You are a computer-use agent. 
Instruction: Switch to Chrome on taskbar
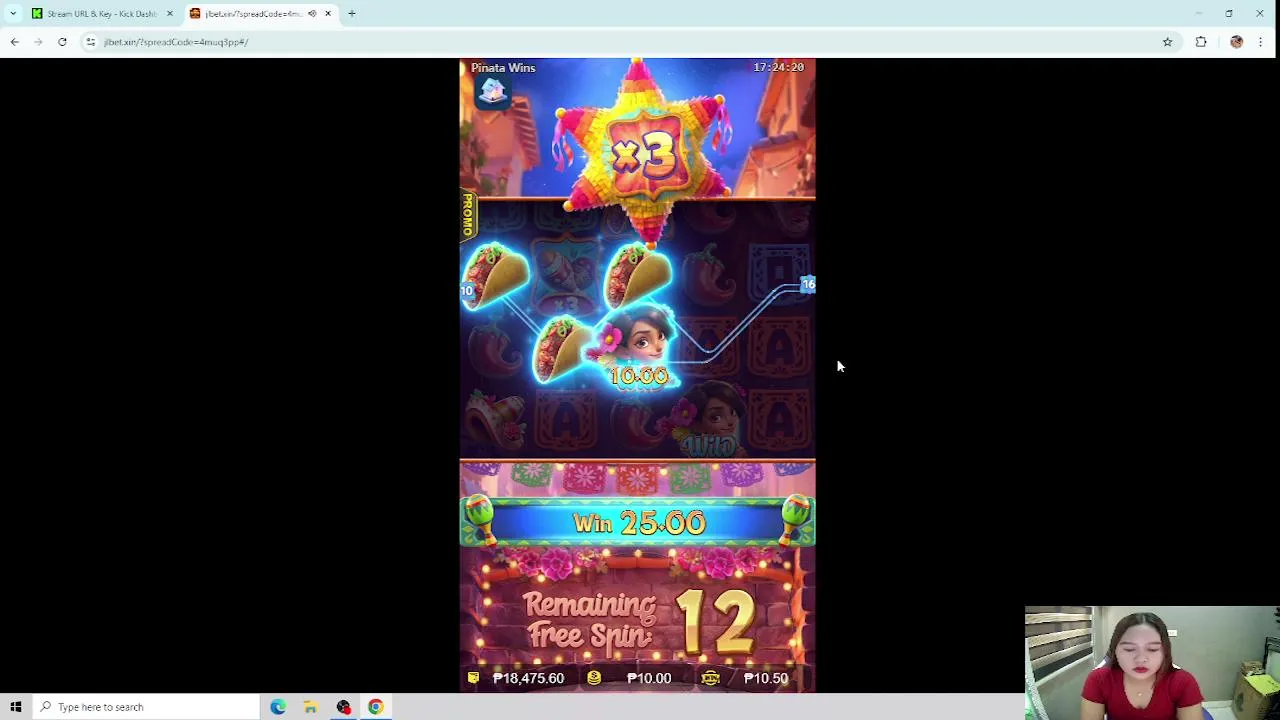point(376,707)
